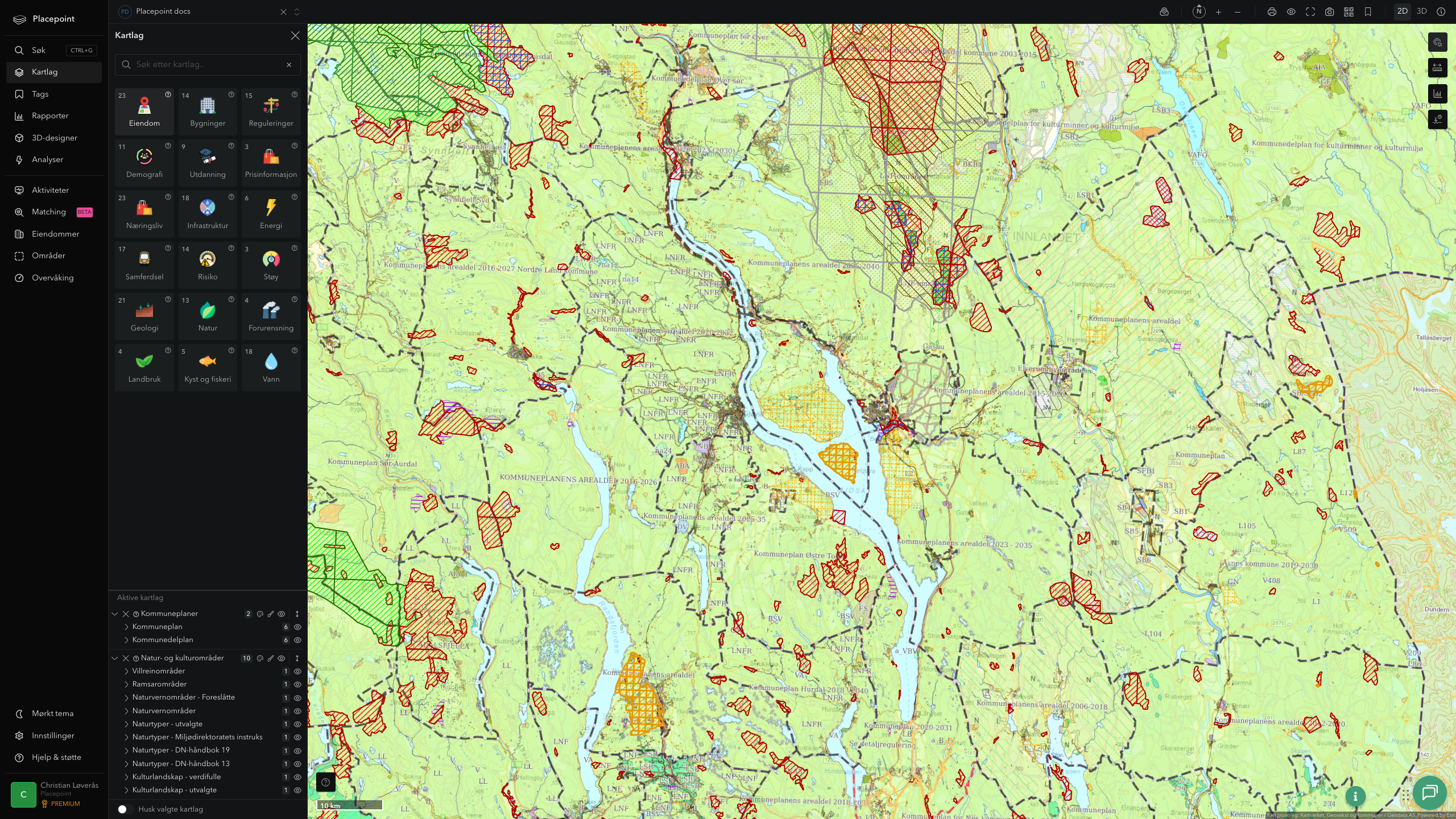Open the Næringsliv layer category
The width and height of the screenshot is (1456, 819).
[144, 213]
